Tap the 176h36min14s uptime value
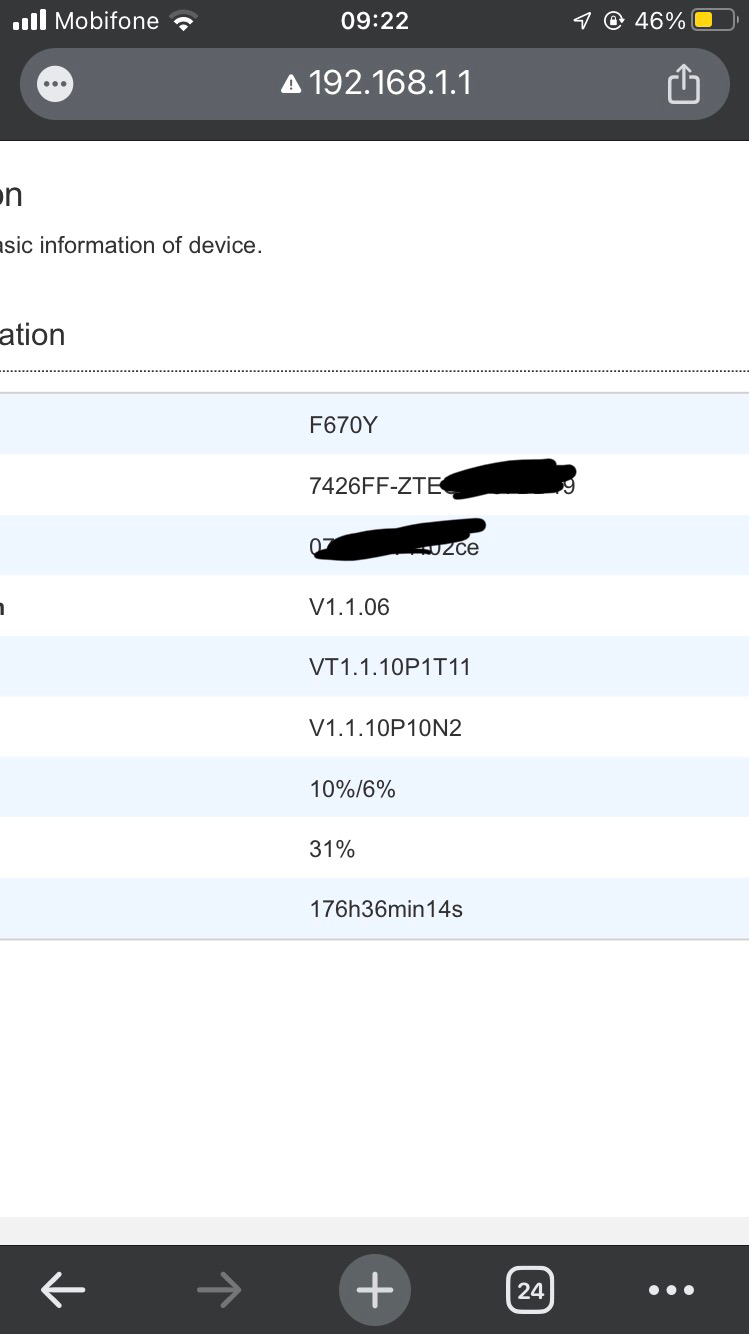The height and width of the screenshot is (1334, 749). pyautogui.click(x=386, y=909)
